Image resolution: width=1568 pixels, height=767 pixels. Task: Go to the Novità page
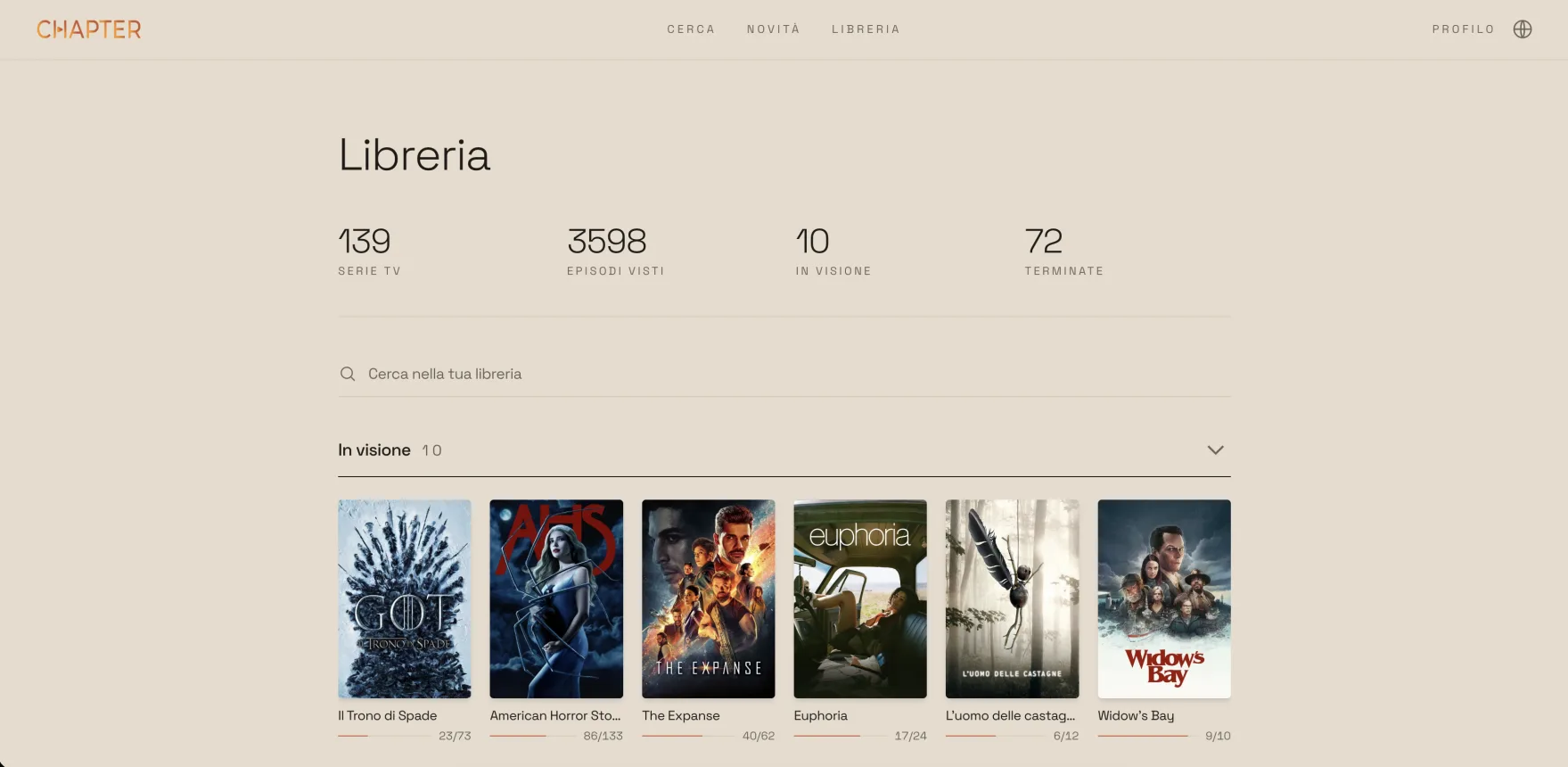coord(773,29)
